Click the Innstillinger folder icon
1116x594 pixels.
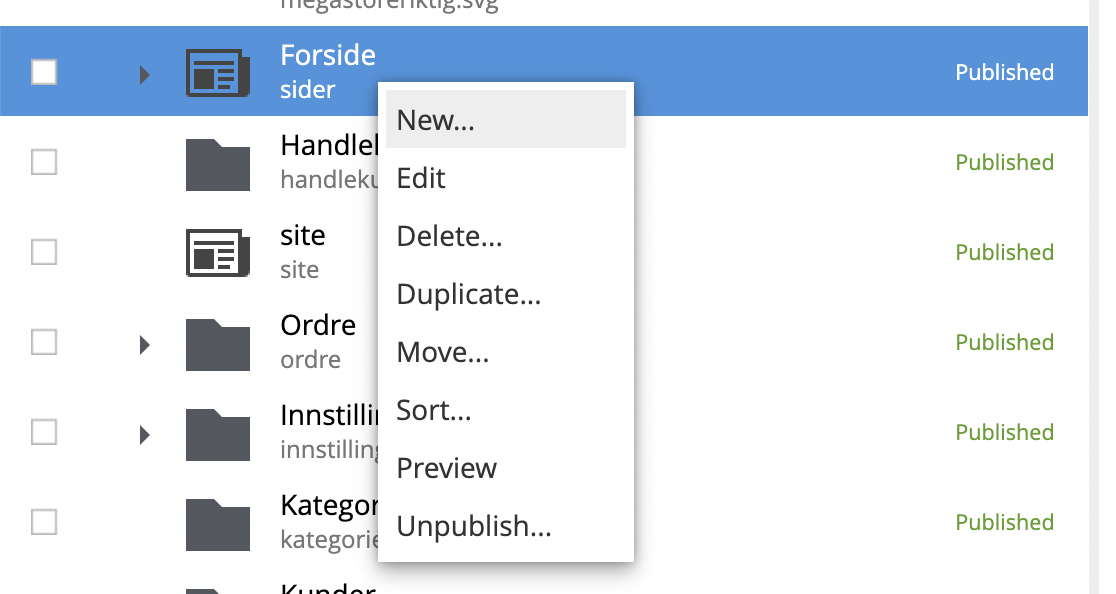pyautogui.click(x=217, y=433)
